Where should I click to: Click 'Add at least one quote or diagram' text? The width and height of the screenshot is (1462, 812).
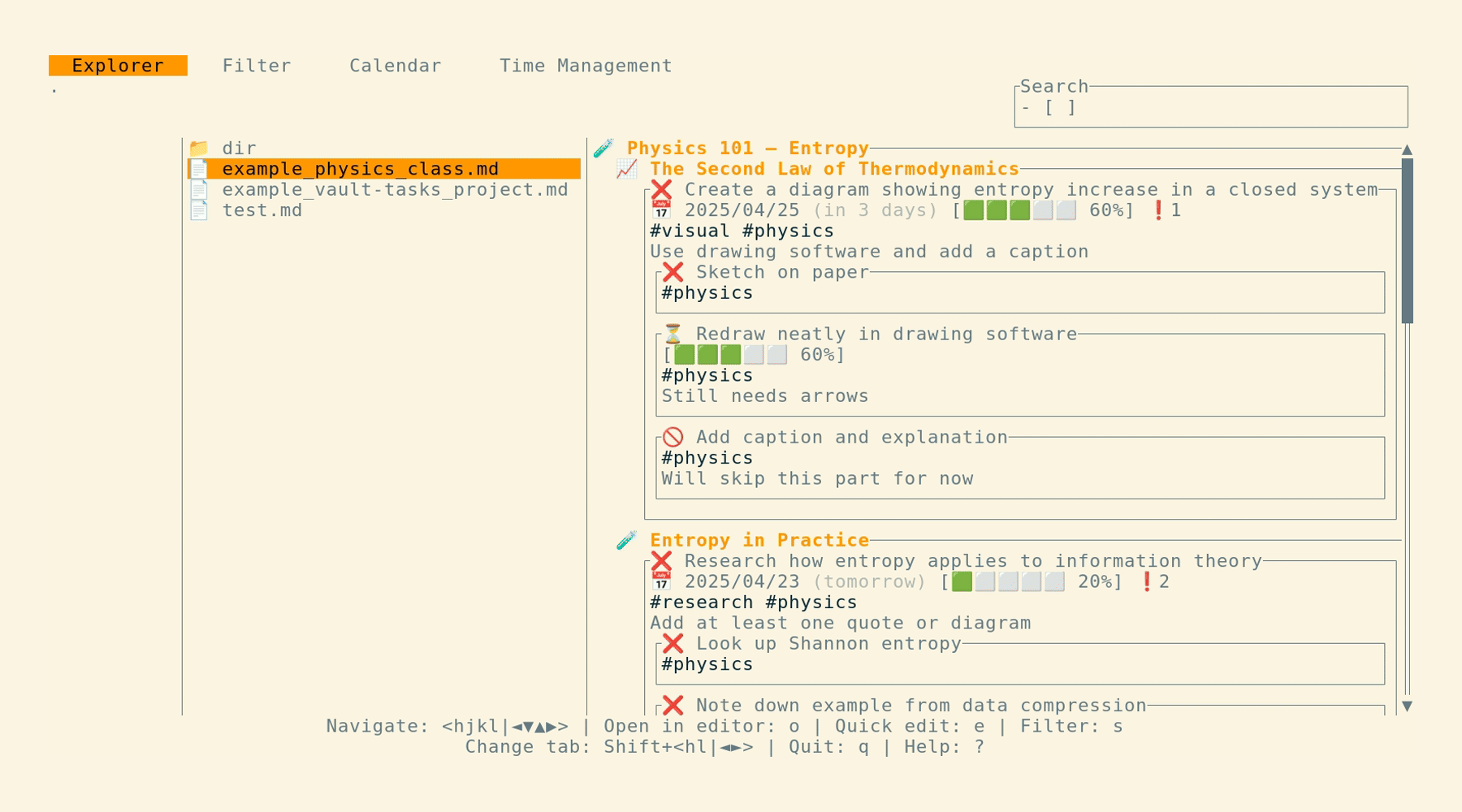(x=840, y=624)
